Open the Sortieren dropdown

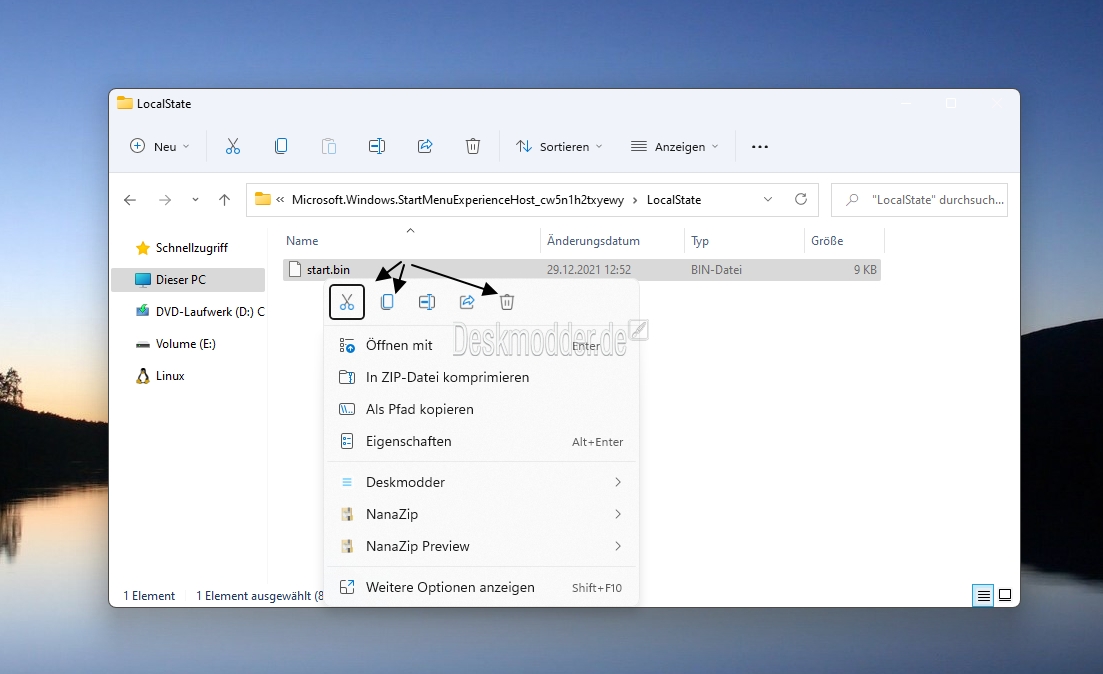click(559, 146)
